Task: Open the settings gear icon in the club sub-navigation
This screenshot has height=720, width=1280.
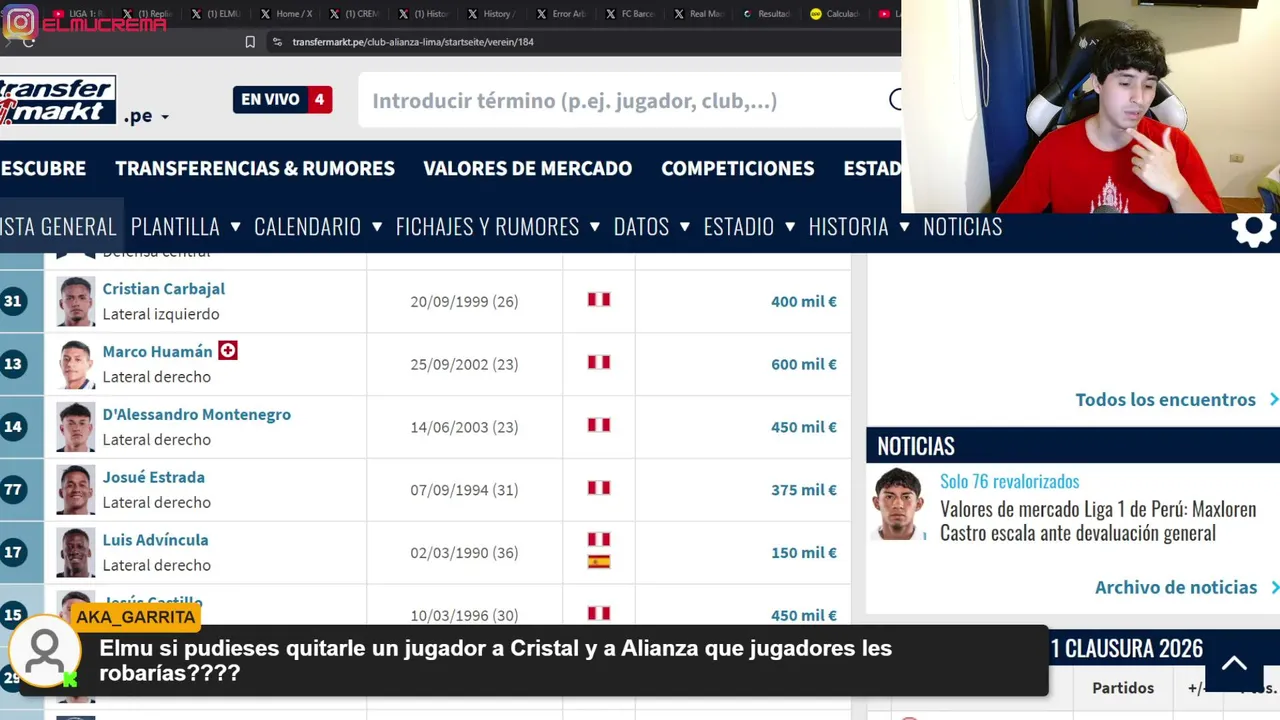Action: [x=1253, y=228]
